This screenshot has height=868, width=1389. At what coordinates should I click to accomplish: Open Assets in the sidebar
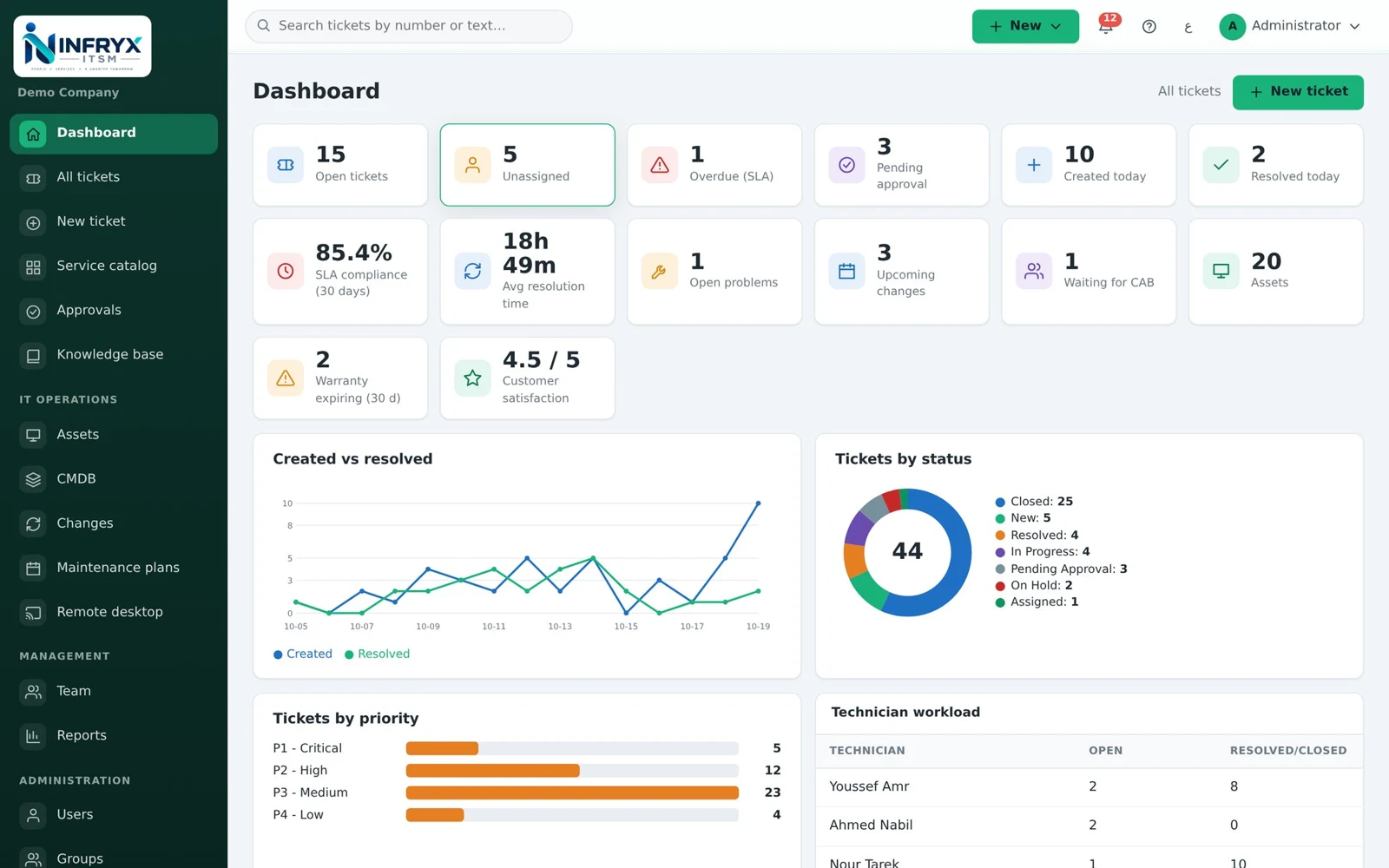click(114, 435)
